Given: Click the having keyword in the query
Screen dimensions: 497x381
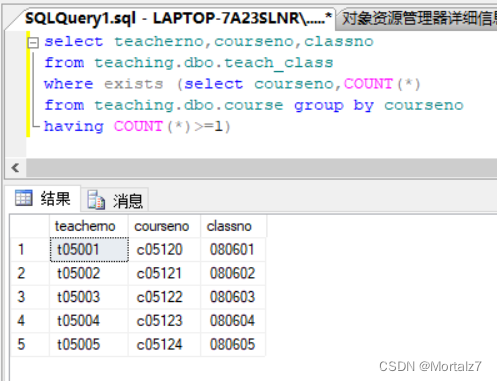Looking at the screenshot, I should pyautogui.click(x=74, y=127).
